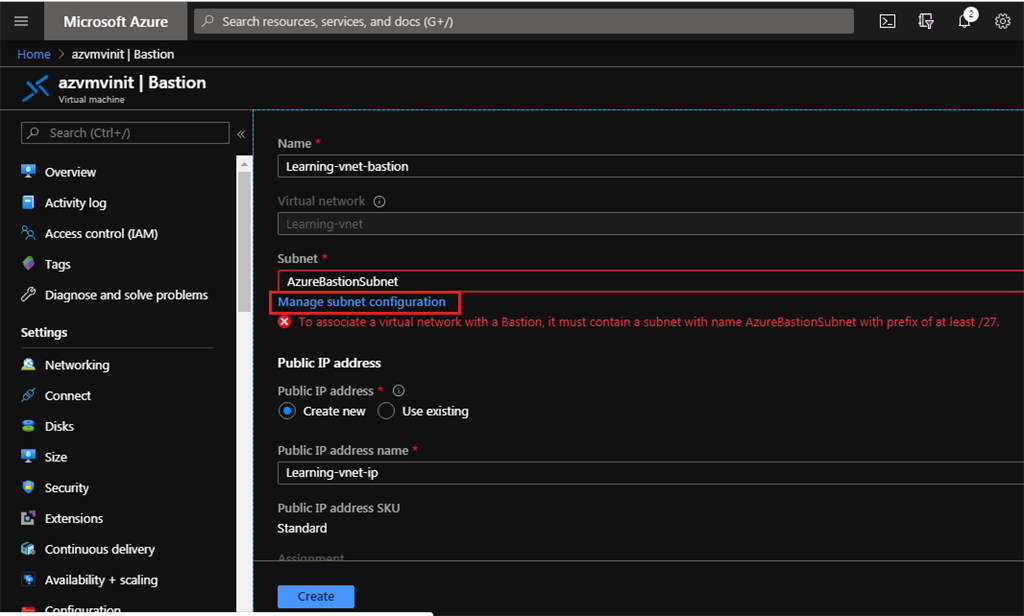Open the portal hamburger menu

tap(21, 20)
